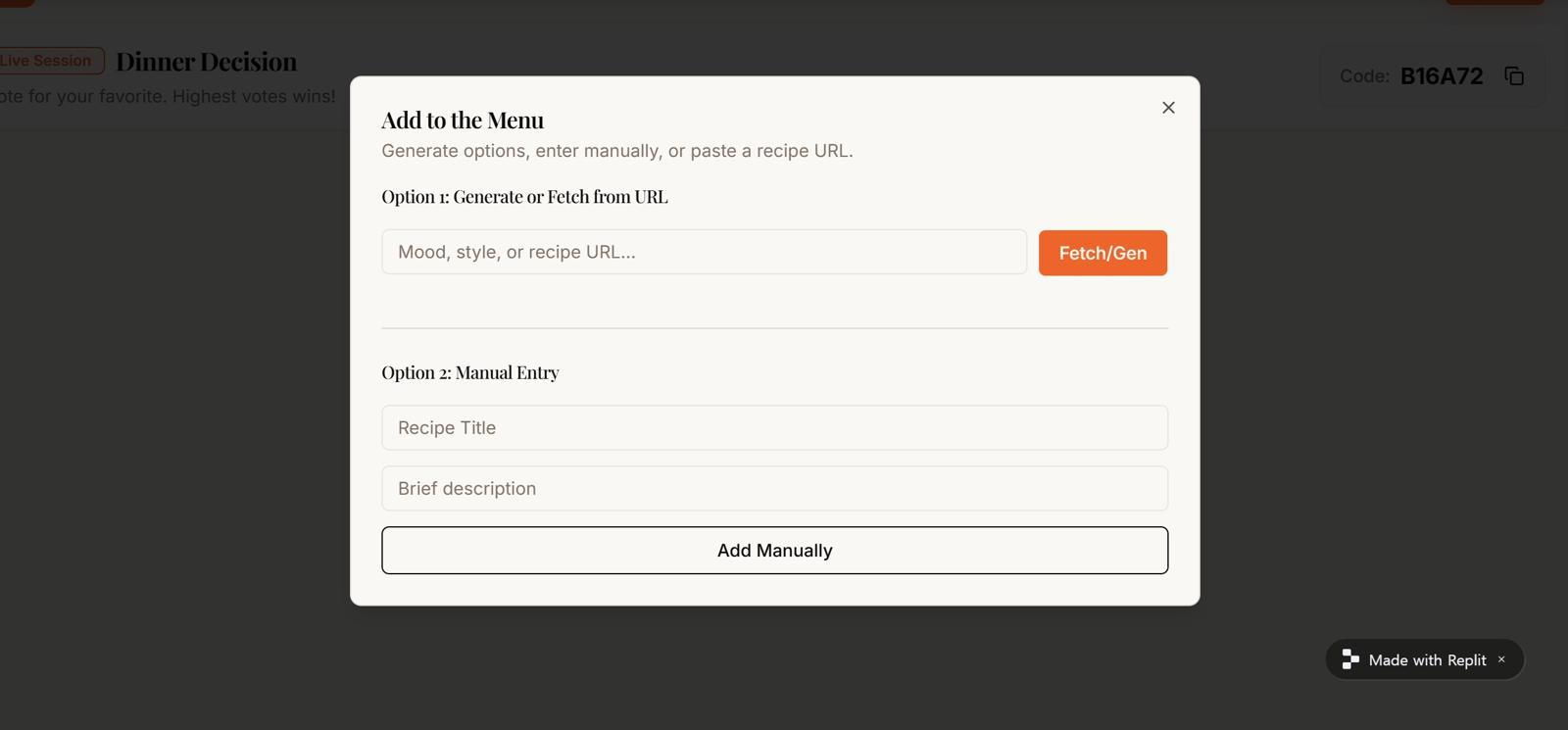1568x730 pixels.
Task: Click into the Recipe Title field
Action: coord(774,428)
